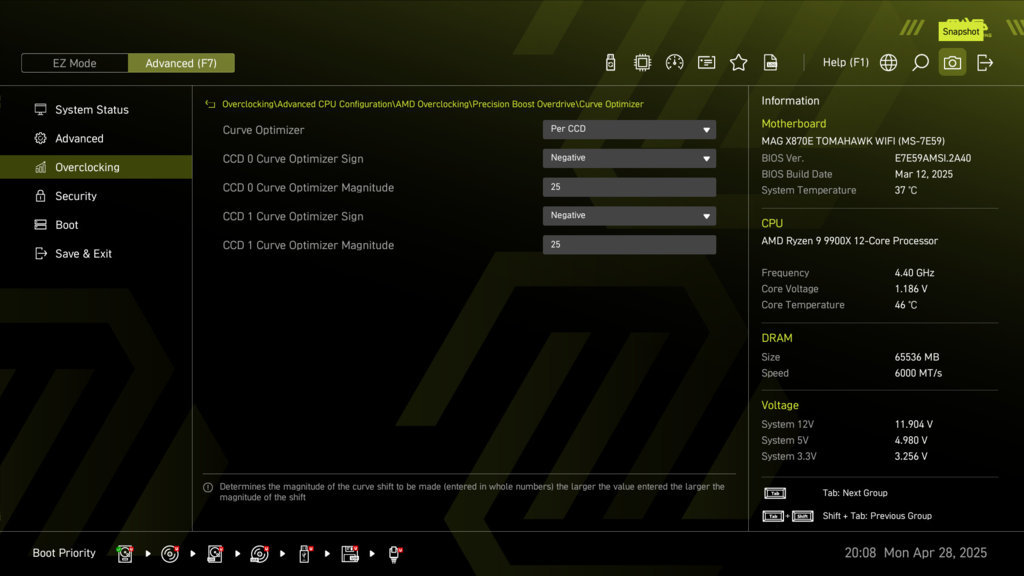Image resolution: width=1024 pixels, height=576 pixels.
Task: Select fourth boot priority USB CD/DVD icon
Action: [x=259, y=554]
